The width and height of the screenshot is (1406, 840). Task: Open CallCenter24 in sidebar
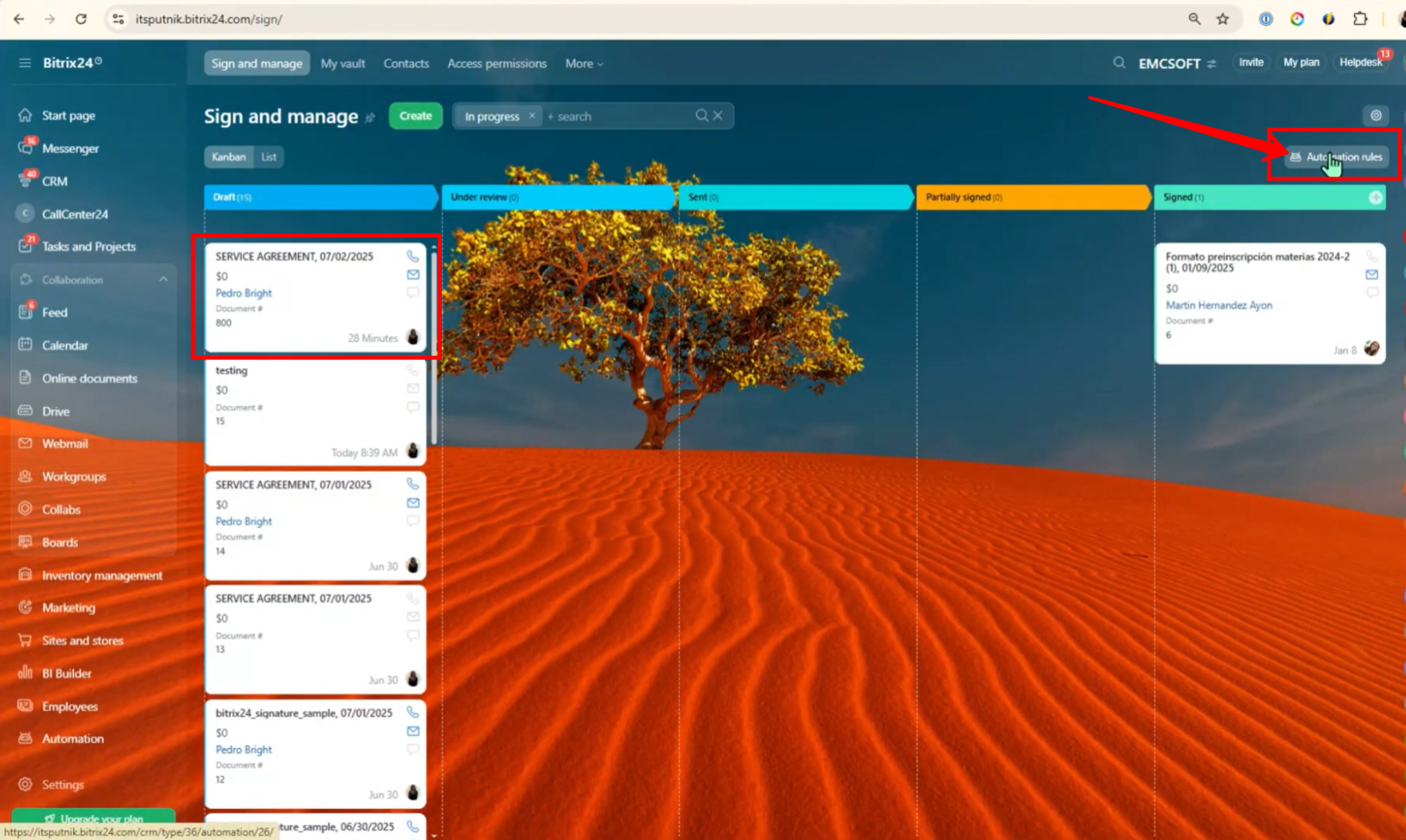75,214
